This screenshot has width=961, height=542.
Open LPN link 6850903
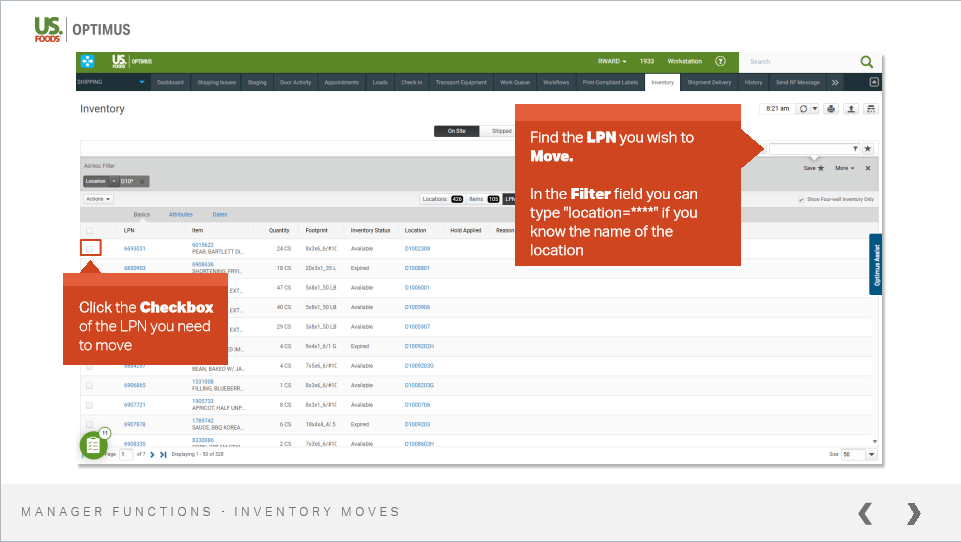click(134, 268)
